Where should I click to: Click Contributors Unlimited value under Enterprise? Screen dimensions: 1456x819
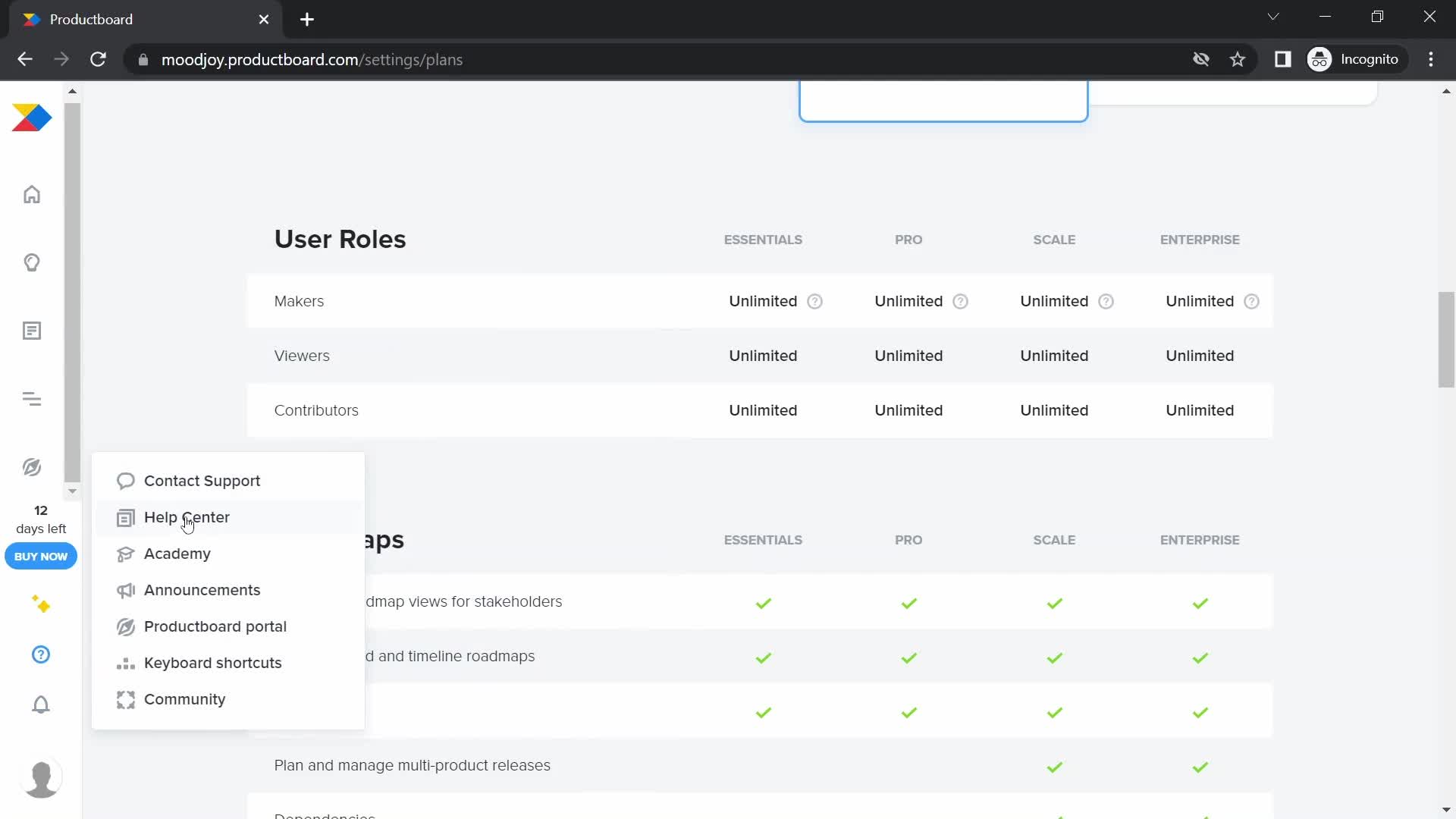(x=1200, y=411)
